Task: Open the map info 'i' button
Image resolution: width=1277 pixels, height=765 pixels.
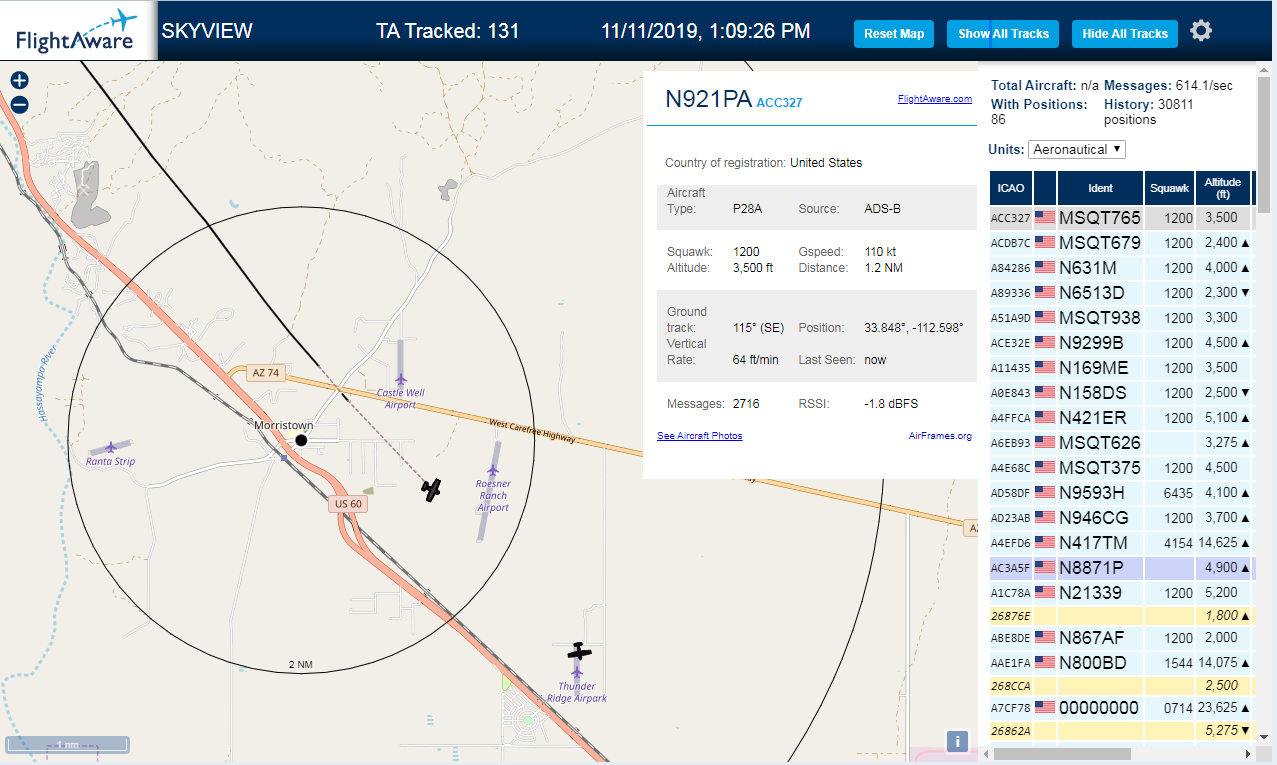Action: coord(957,741)
